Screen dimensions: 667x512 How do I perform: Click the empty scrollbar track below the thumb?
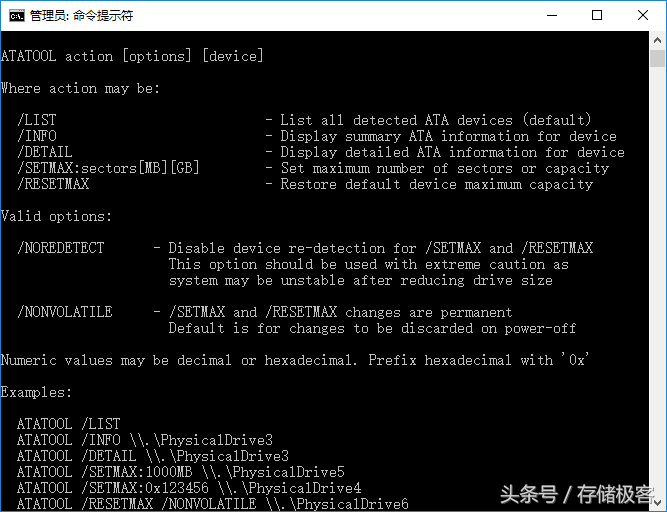[657, 281]
